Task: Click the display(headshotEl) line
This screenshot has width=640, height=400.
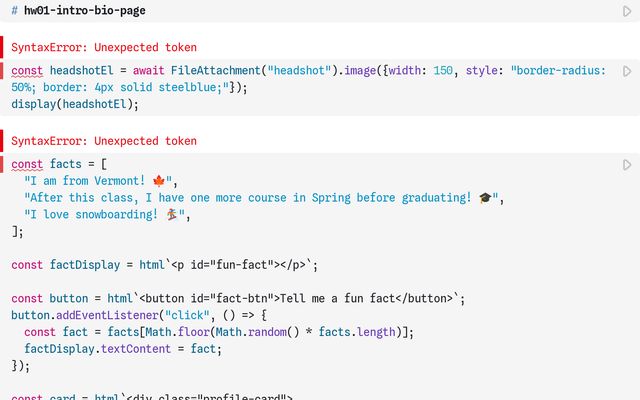Action: pos(75,104)
